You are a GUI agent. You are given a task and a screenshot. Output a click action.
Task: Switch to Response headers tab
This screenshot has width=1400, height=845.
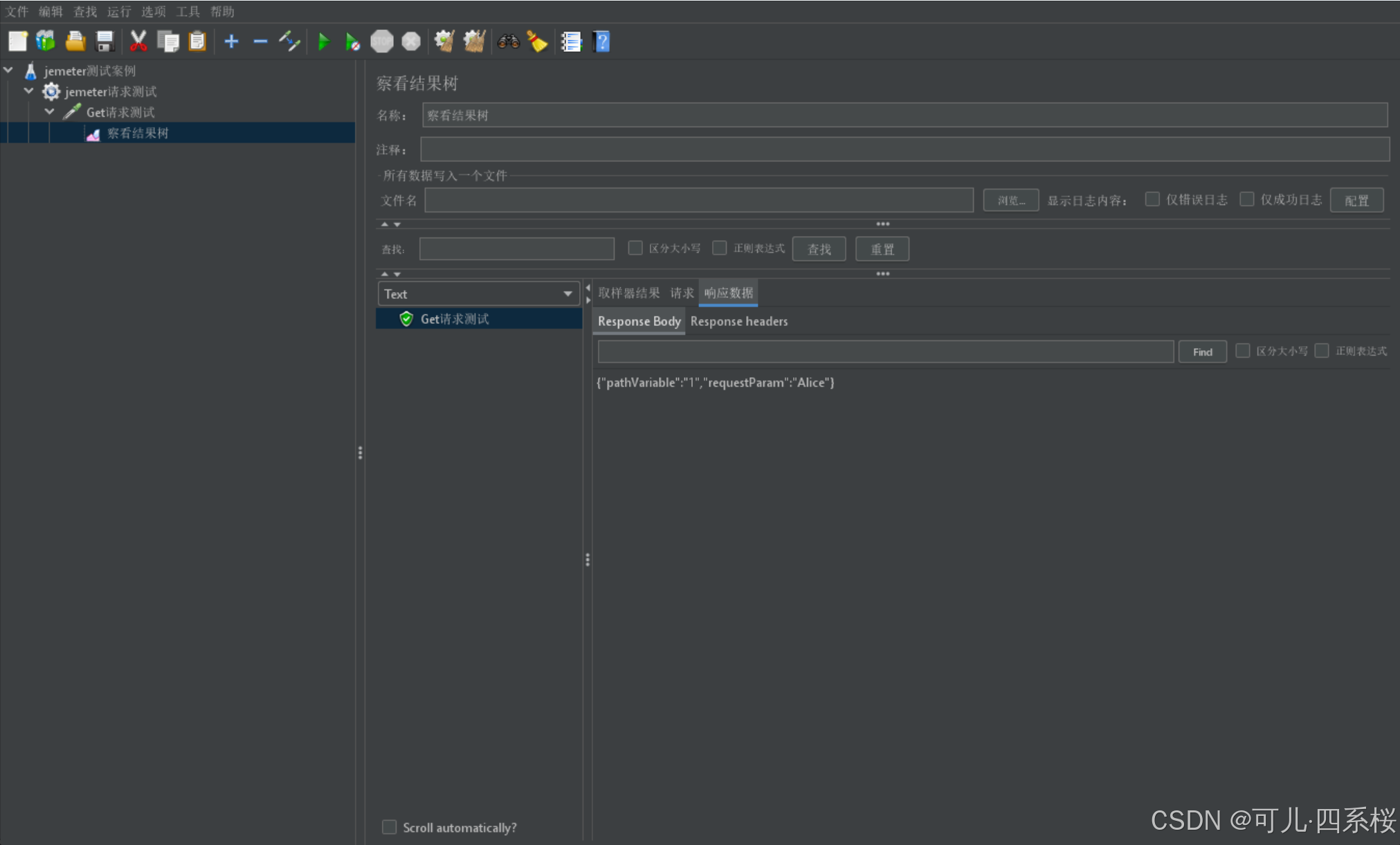[738, 321]
